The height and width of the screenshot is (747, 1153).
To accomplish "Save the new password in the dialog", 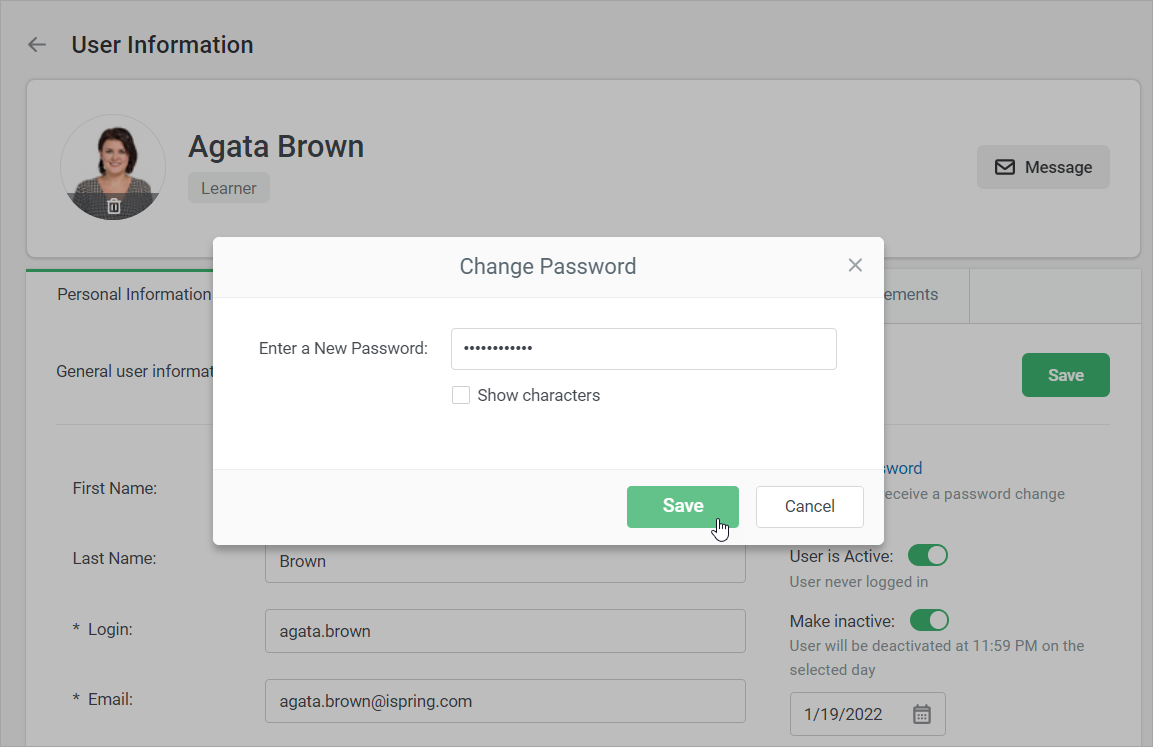I will point(682,506).
